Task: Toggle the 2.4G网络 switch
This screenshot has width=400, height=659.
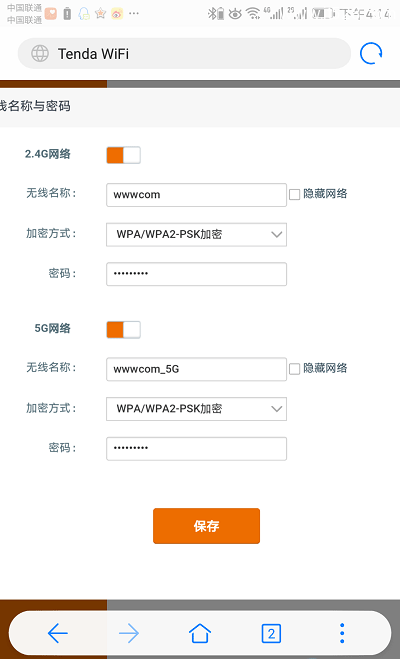Action: click(x=123, y=155)
